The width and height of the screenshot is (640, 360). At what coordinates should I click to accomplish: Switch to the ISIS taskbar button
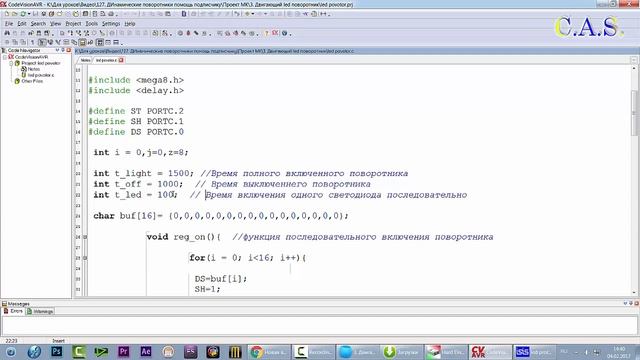pos(533,352)
